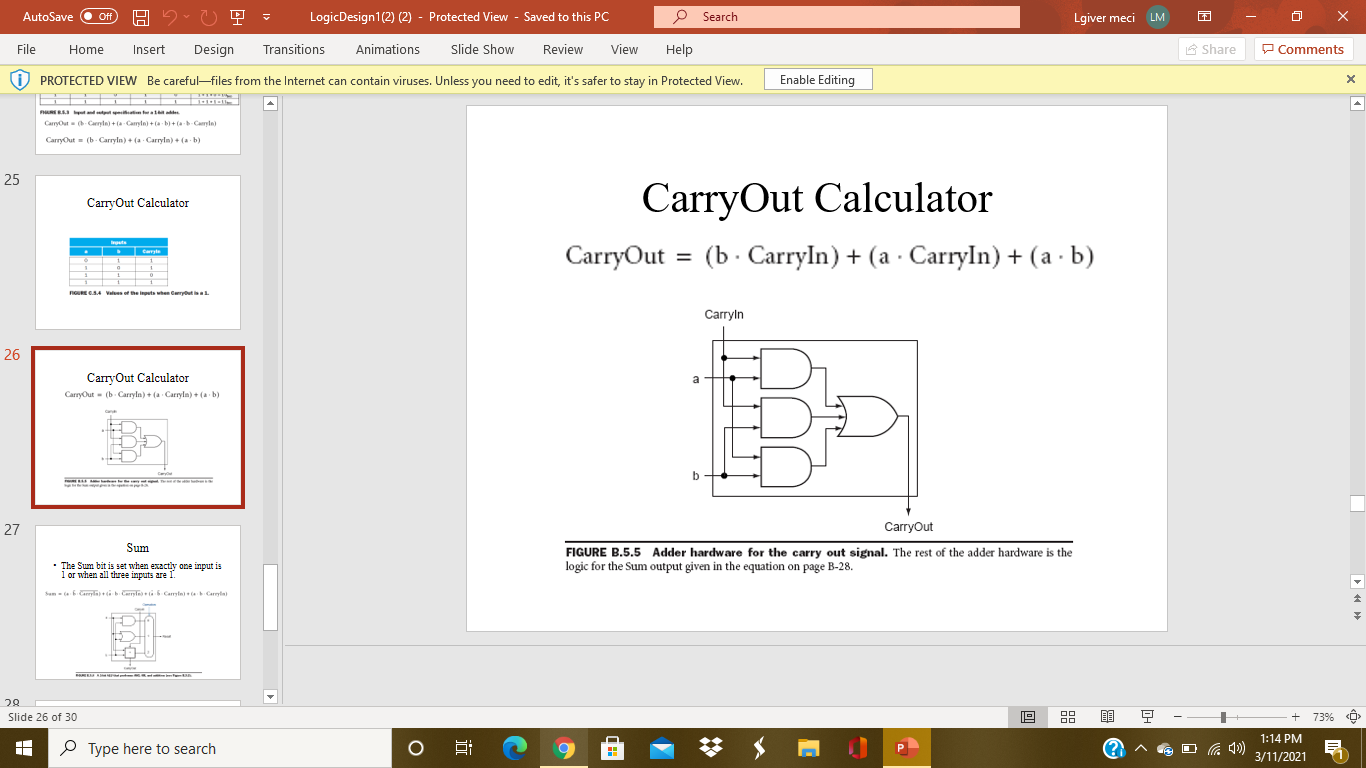The image size is (1366, 768).
Task: Go to next slide double-arrow button
Action: pyautogui.click(x=1357, y=615)
